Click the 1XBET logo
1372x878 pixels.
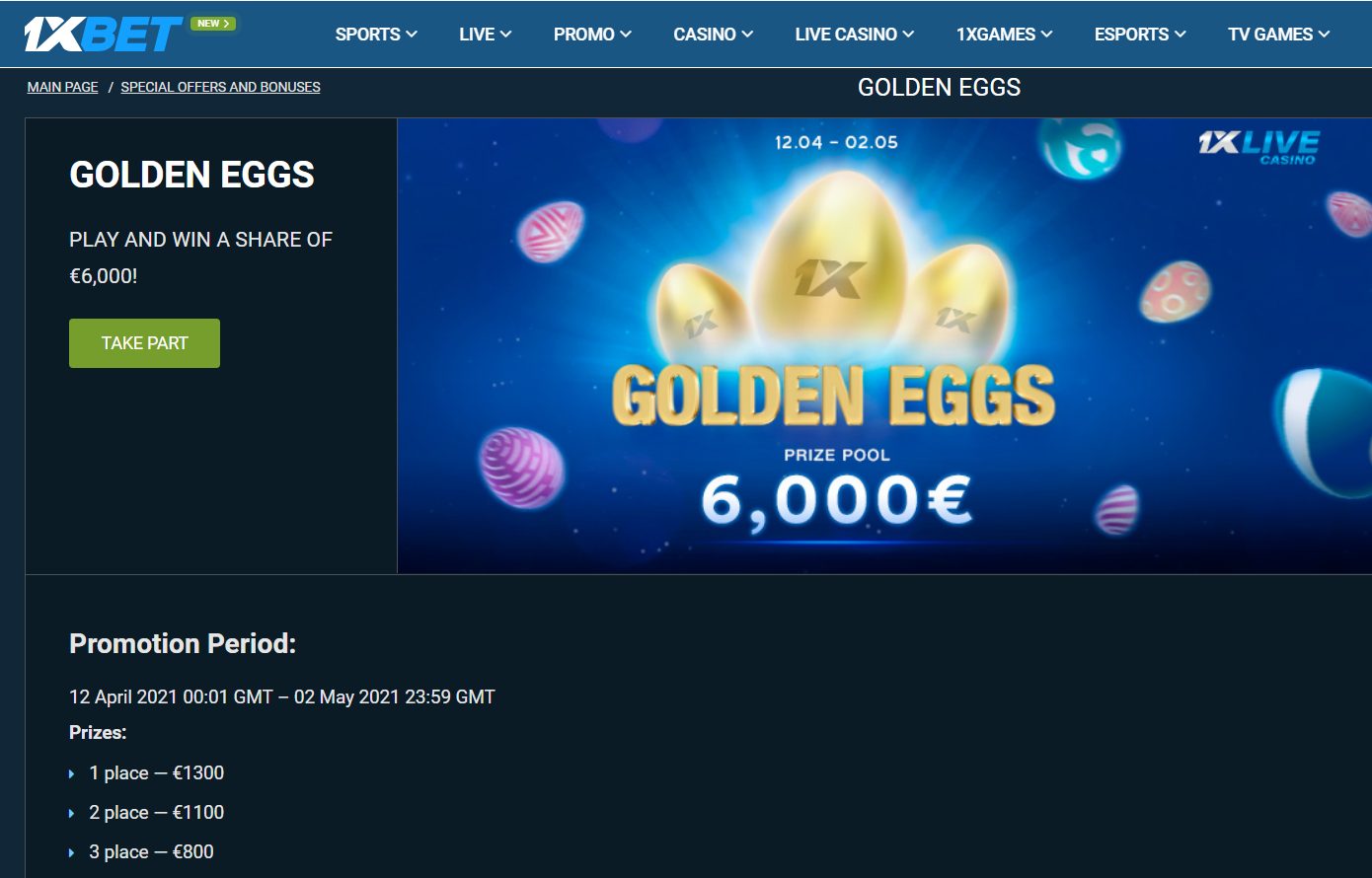point(104,34)
